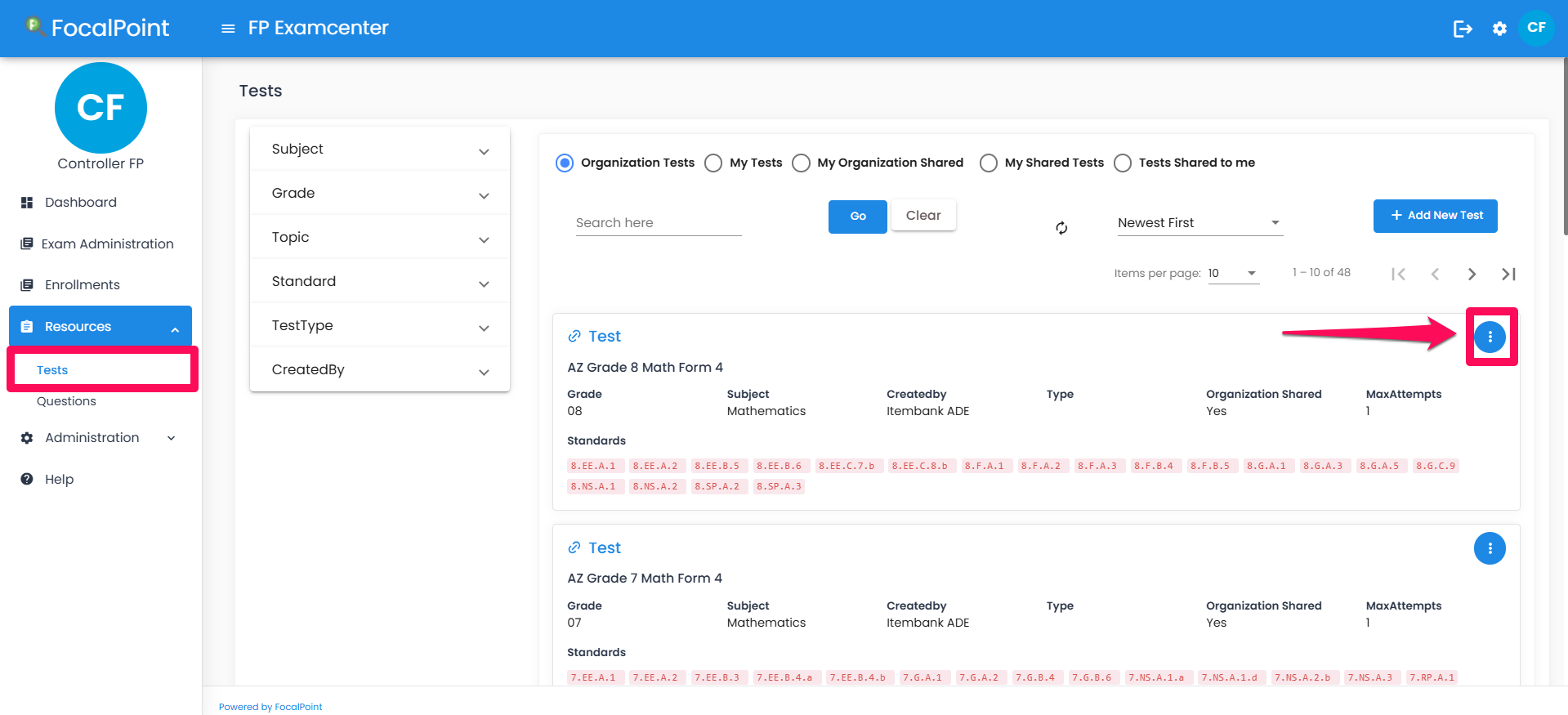Click the Go search button

click(x=858, y=217)
